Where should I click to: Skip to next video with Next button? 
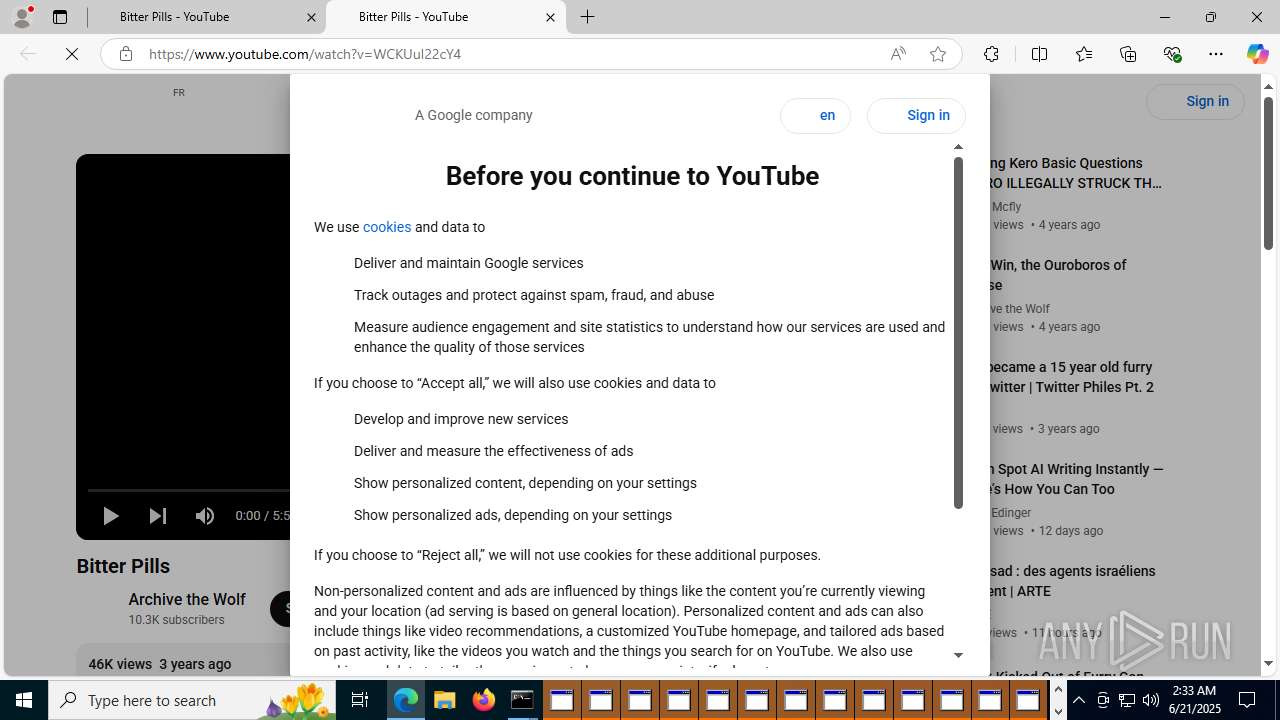coord(158,516)
